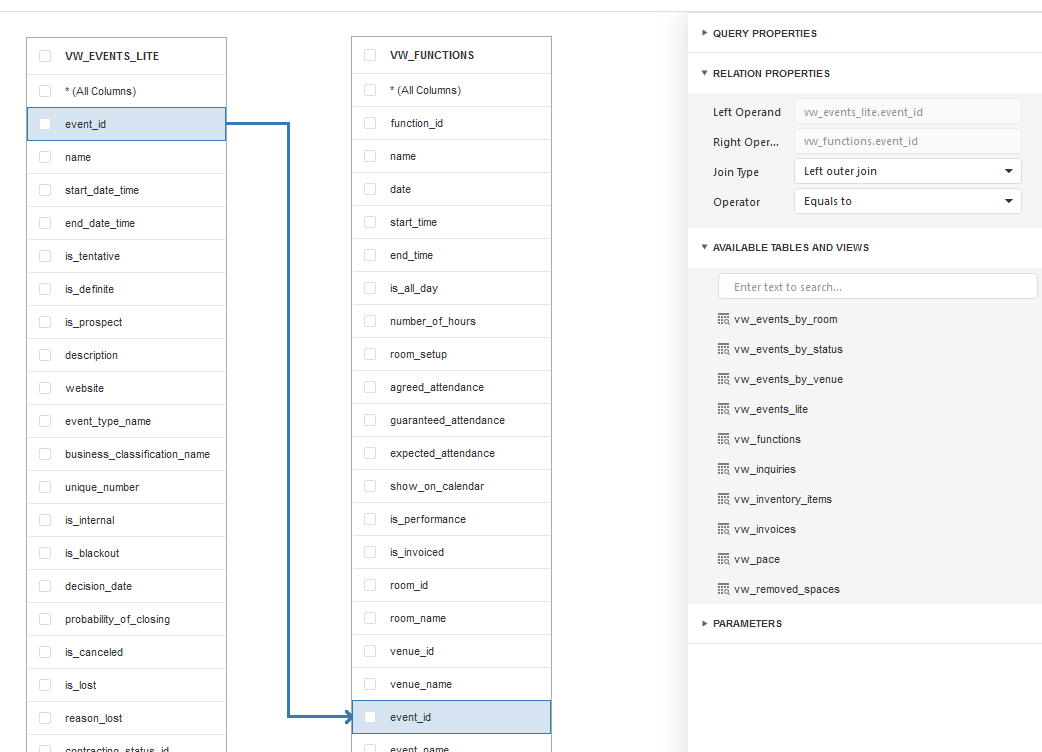Image resolution: width=1042 pixels, height=752 pixels.
Task: Select vw_events_by_venue in available views
Action: coord(788,379)
